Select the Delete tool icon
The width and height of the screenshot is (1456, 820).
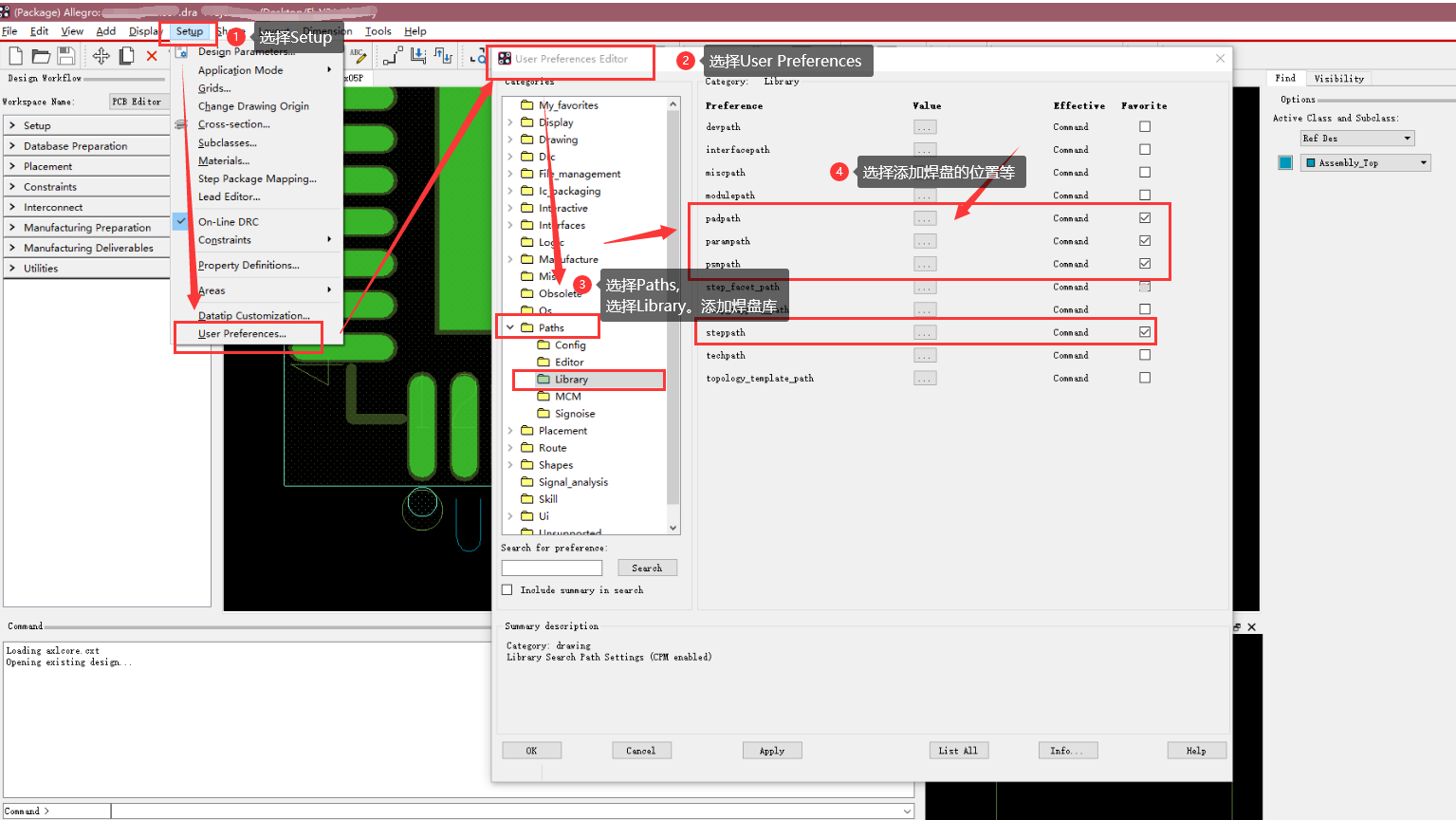pos(152,55)
